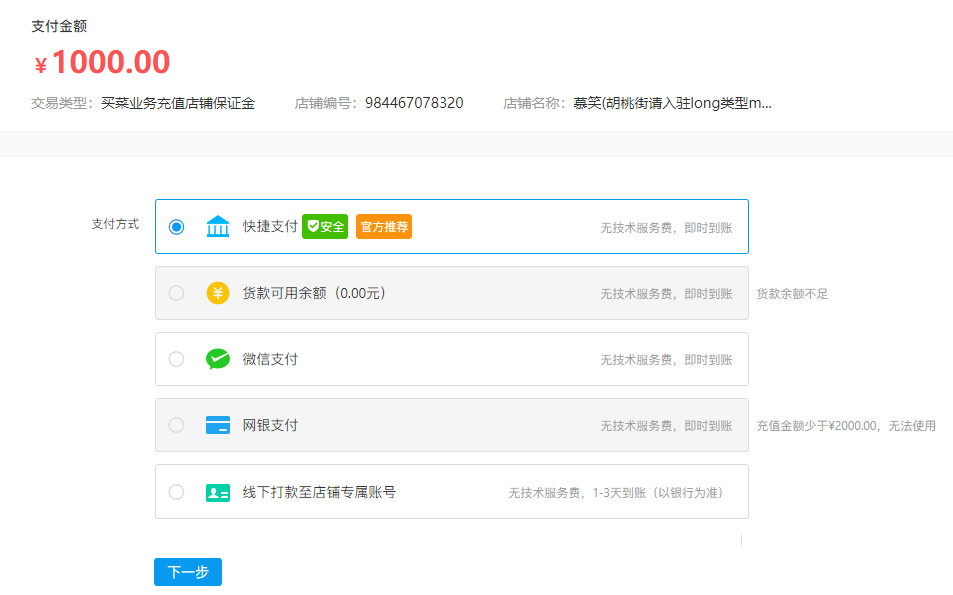Click the blue card icon for 网银支付
953x595 pixels.
point(218,425)
